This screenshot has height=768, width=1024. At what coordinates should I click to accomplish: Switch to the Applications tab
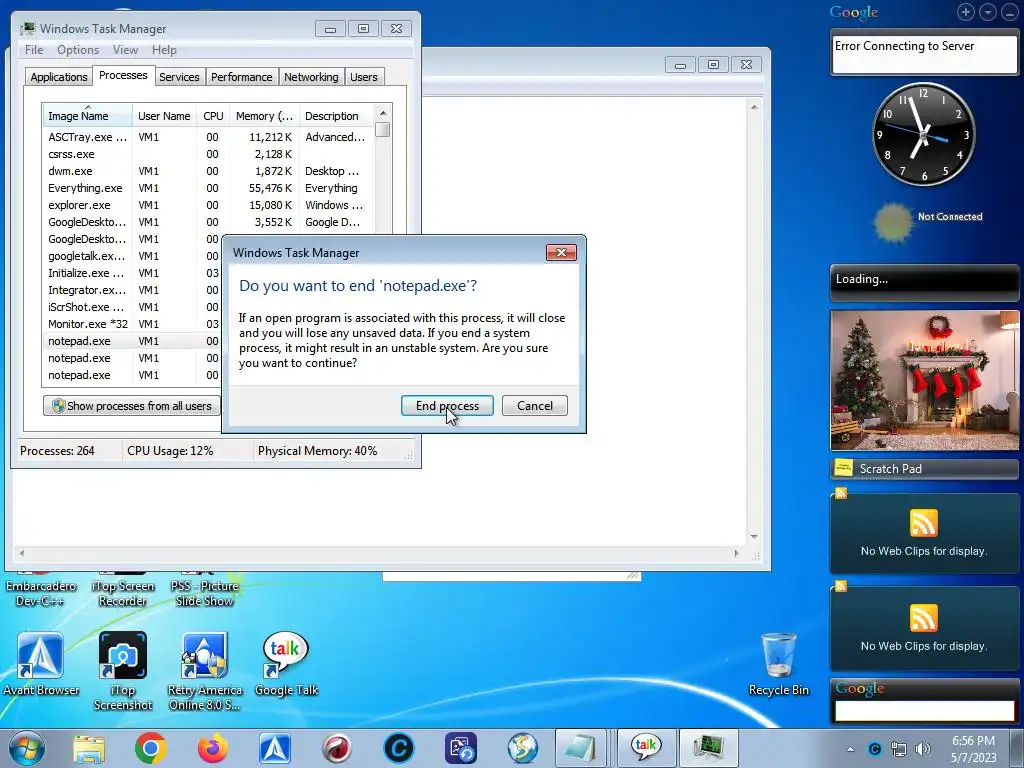(59, 77)
